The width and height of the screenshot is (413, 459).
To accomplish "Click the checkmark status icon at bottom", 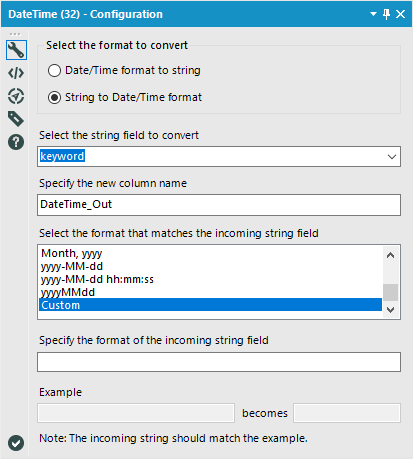I will pos(16,443).
